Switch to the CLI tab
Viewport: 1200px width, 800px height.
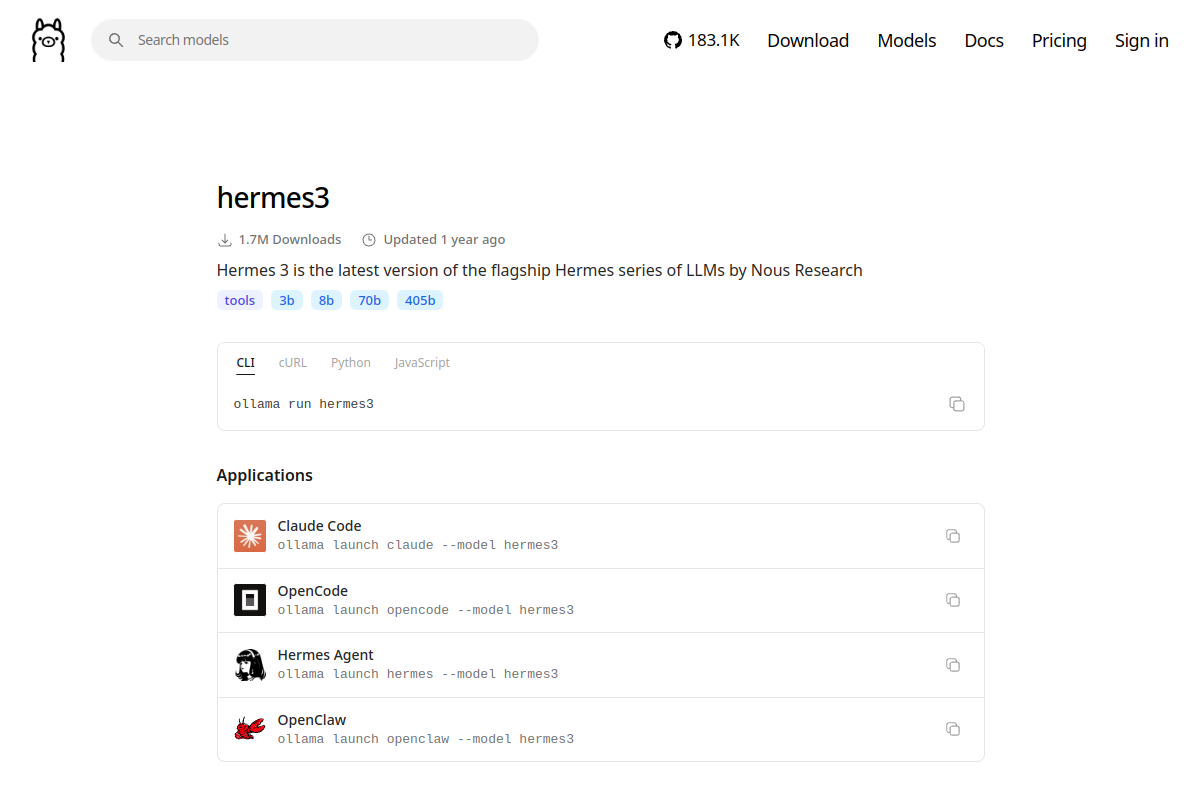(x=246, y=363)
